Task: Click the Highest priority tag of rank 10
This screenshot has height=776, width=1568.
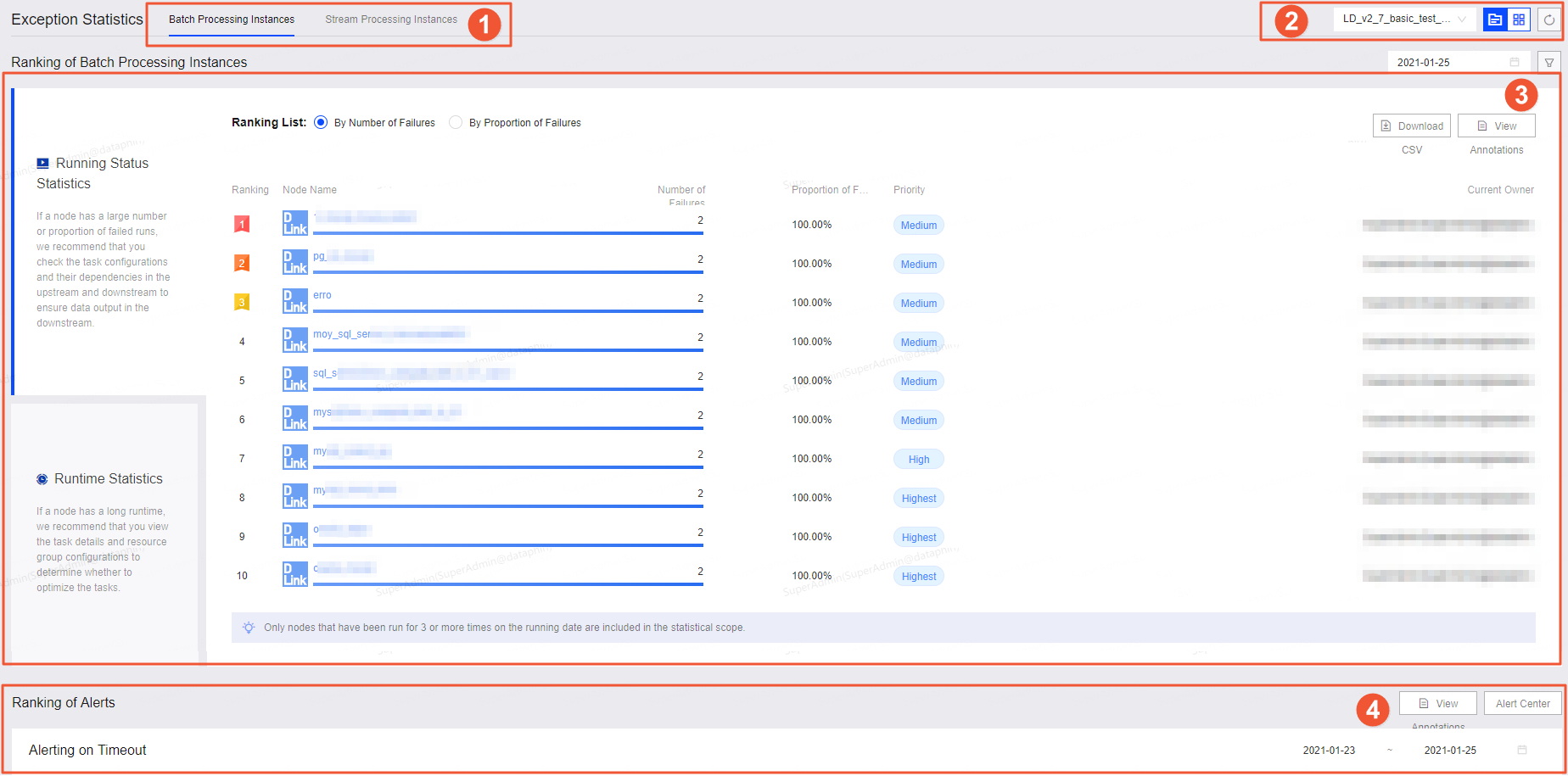Action: click(x=919, y=576)
